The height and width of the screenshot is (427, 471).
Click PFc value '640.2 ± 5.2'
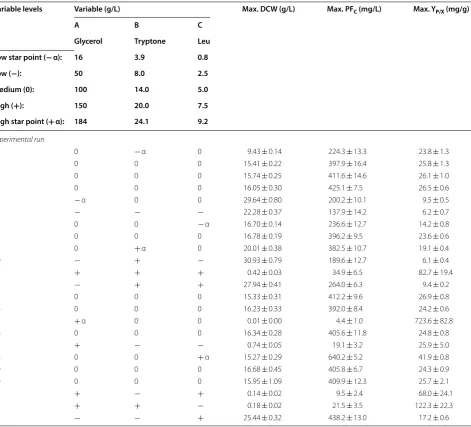(345, 357)
